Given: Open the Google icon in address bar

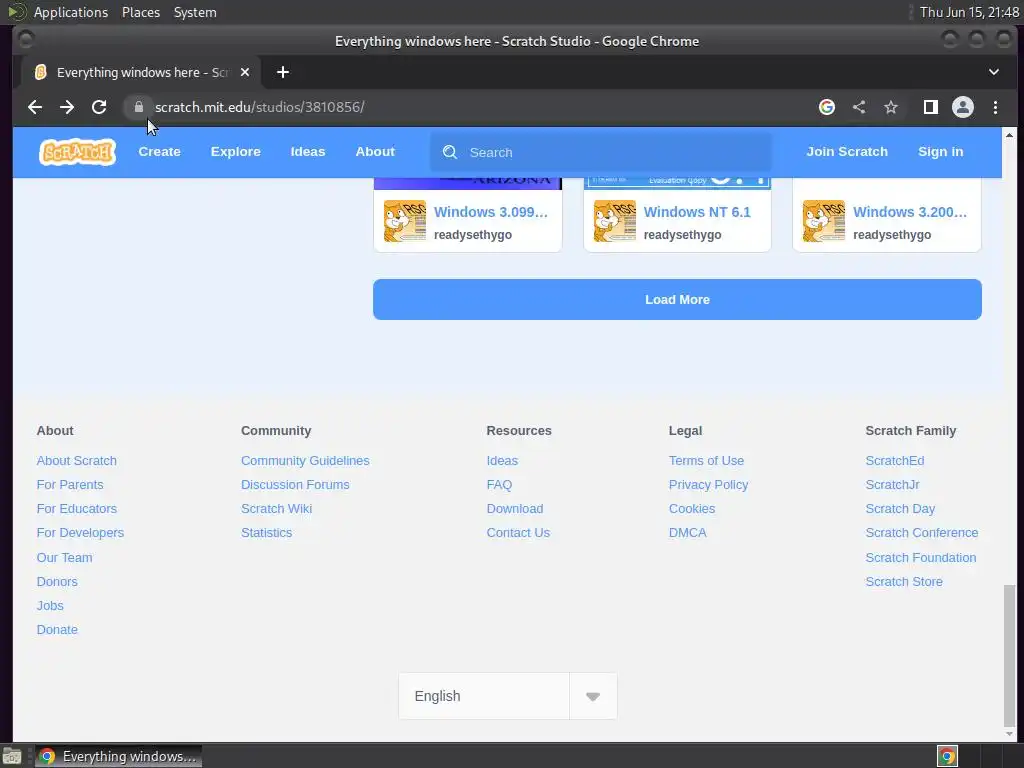Looking at the screenshot, I should [x=827, y=107].
